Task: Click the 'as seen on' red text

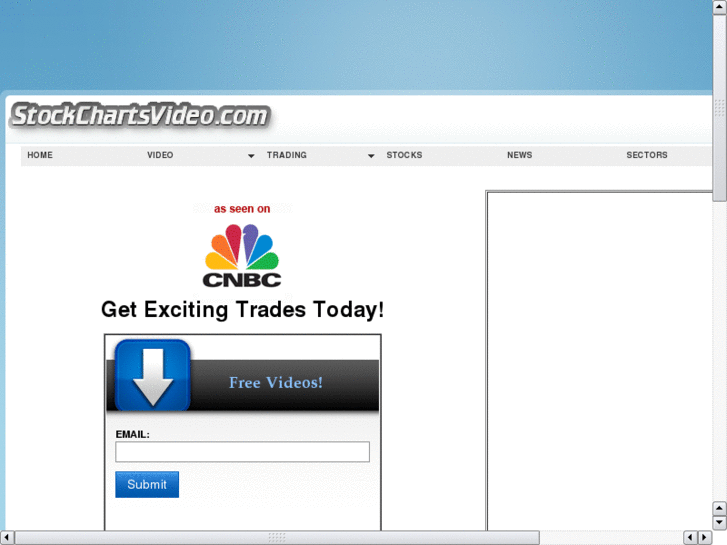Action: tap(242, 209)
